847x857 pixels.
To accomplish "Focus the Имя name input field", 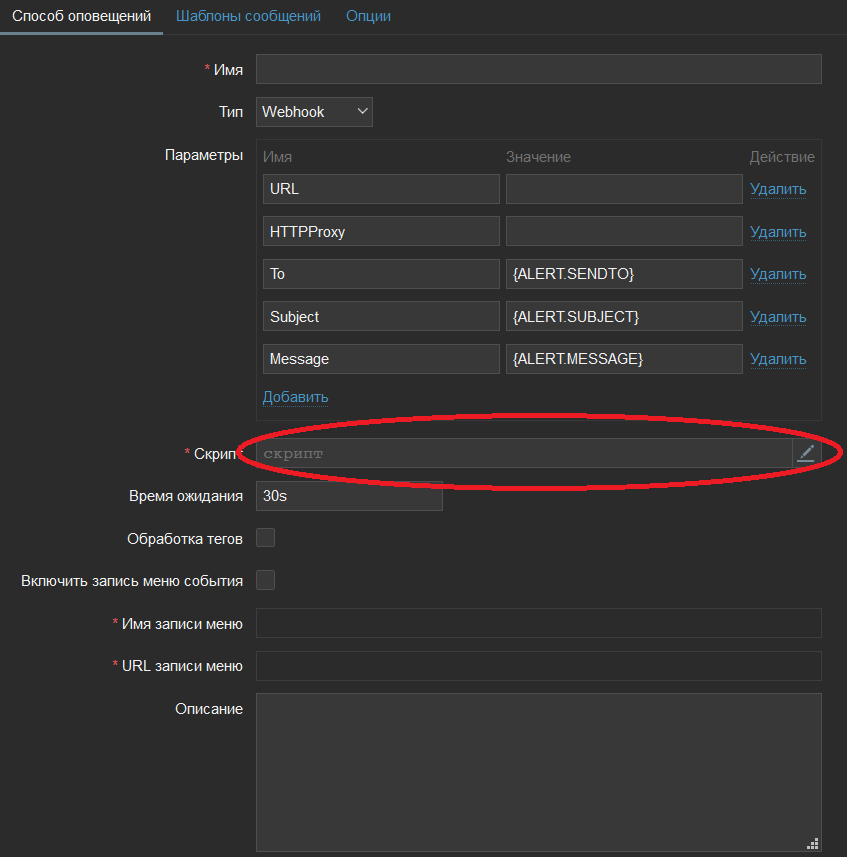I will (538, 69).
